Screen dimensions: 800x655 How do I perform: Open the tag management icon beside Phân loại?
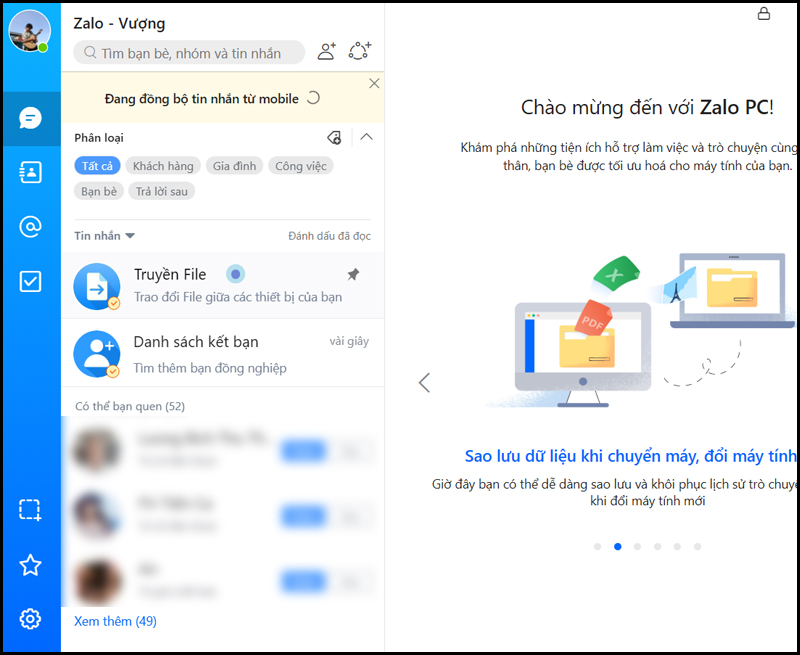[334, 137]
